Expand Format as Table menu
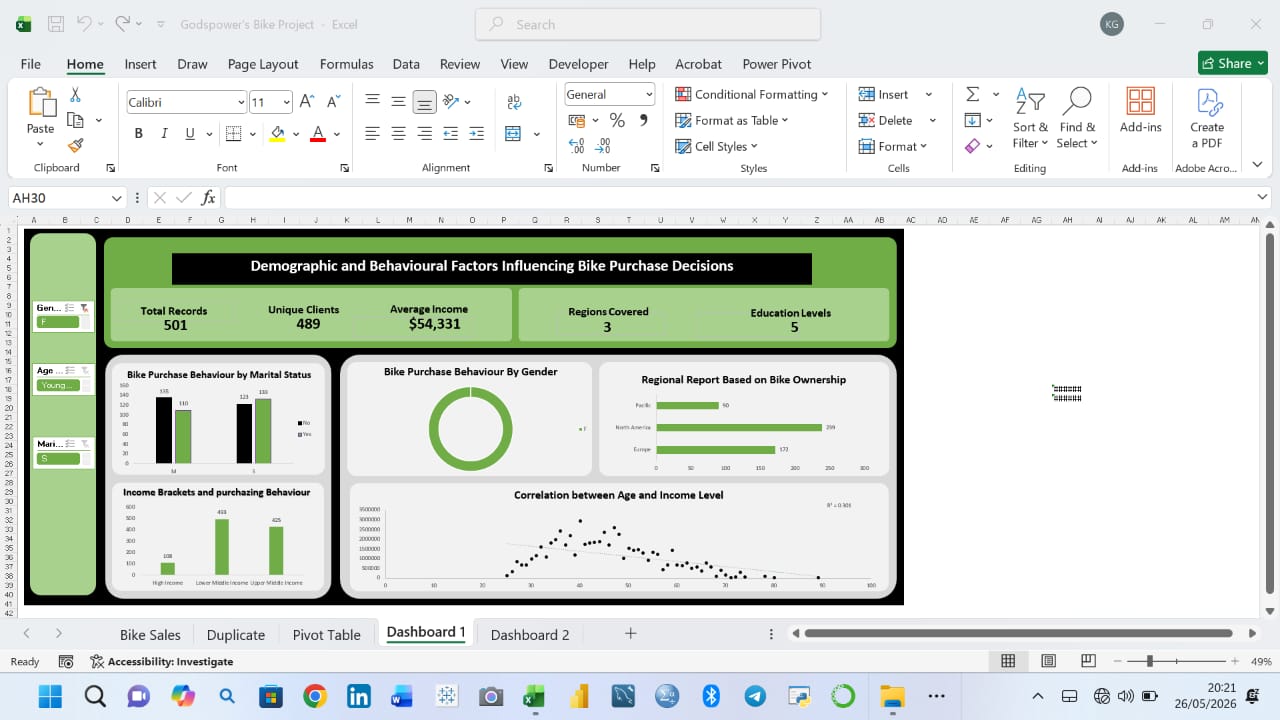 click(x=732, y=120)
